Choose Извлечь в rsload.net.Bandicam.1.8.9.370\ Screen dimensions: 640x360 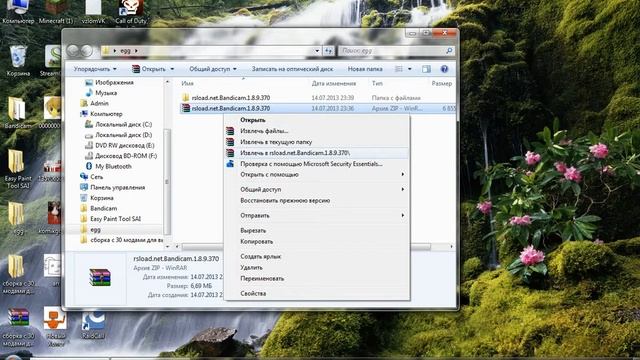point(317,153)
